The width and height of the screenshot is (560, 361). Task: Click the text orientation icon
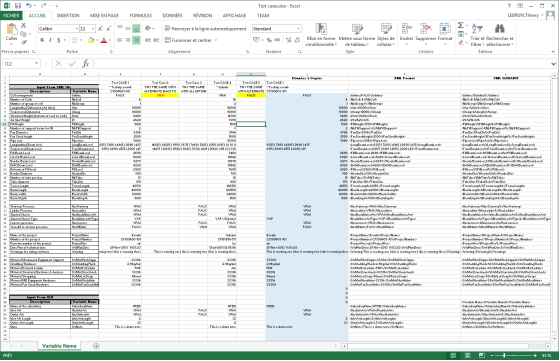click(x=148, y=28)
